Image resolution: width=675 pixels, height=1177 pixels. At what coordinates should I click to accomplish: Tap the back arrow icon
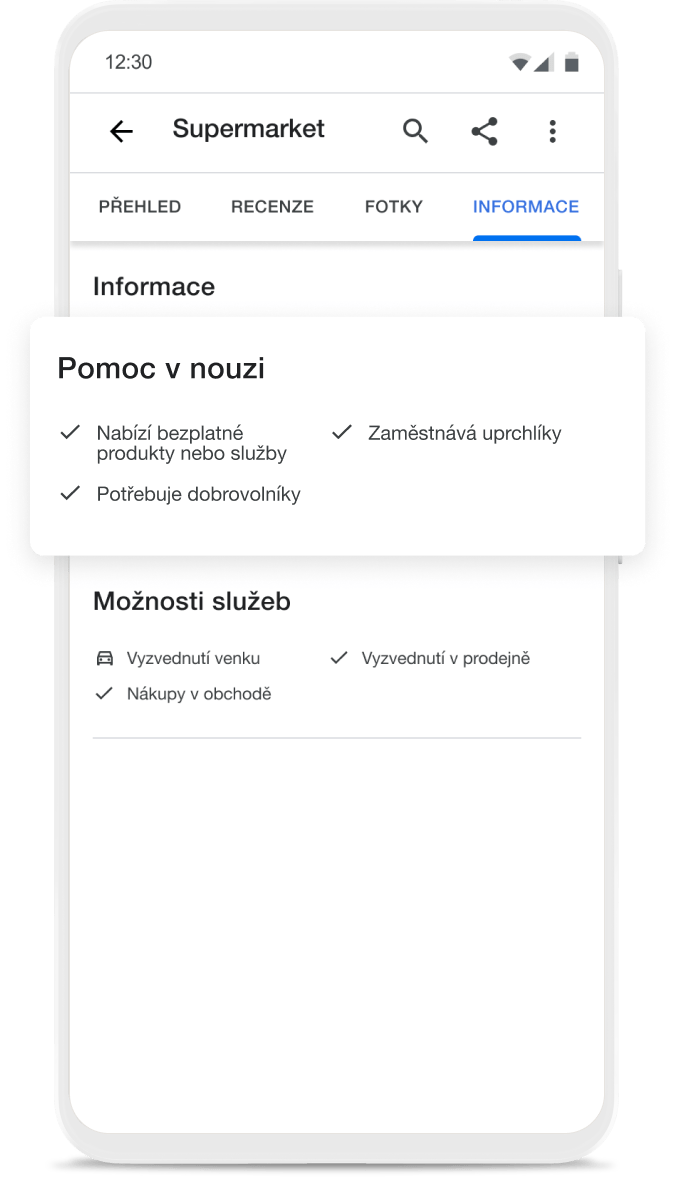(x=121, y=131)
